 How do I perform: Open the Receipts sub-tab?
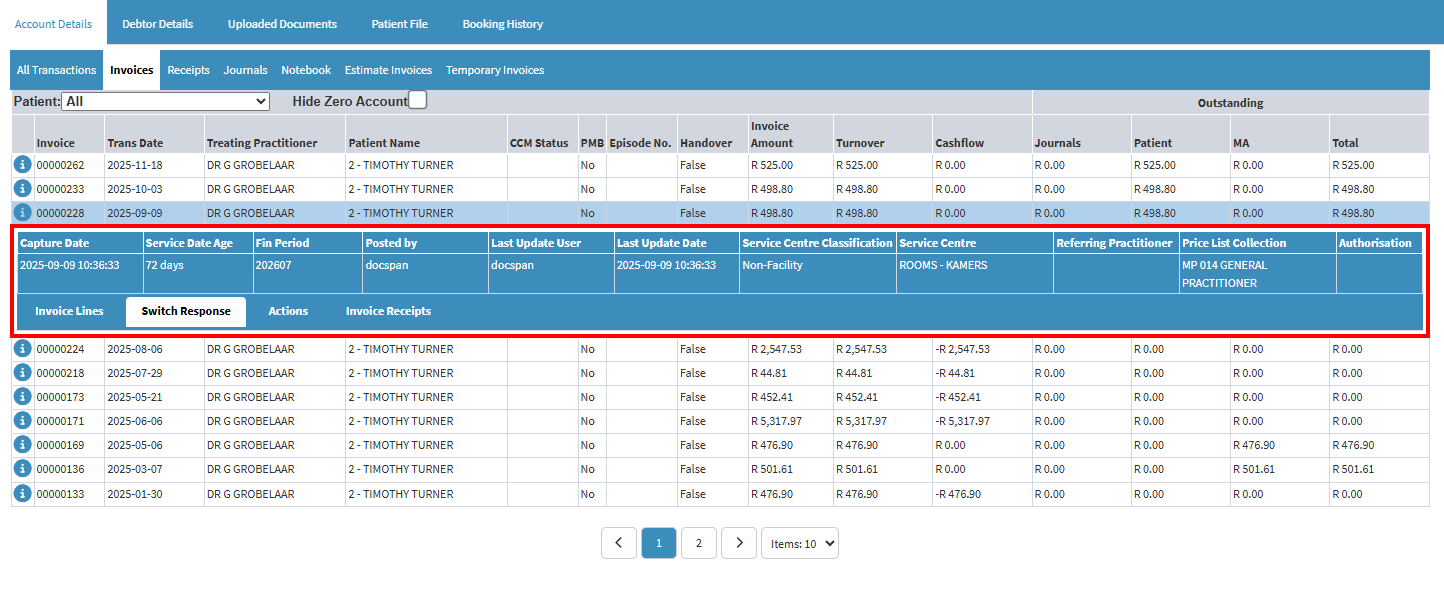coord(188,70)
